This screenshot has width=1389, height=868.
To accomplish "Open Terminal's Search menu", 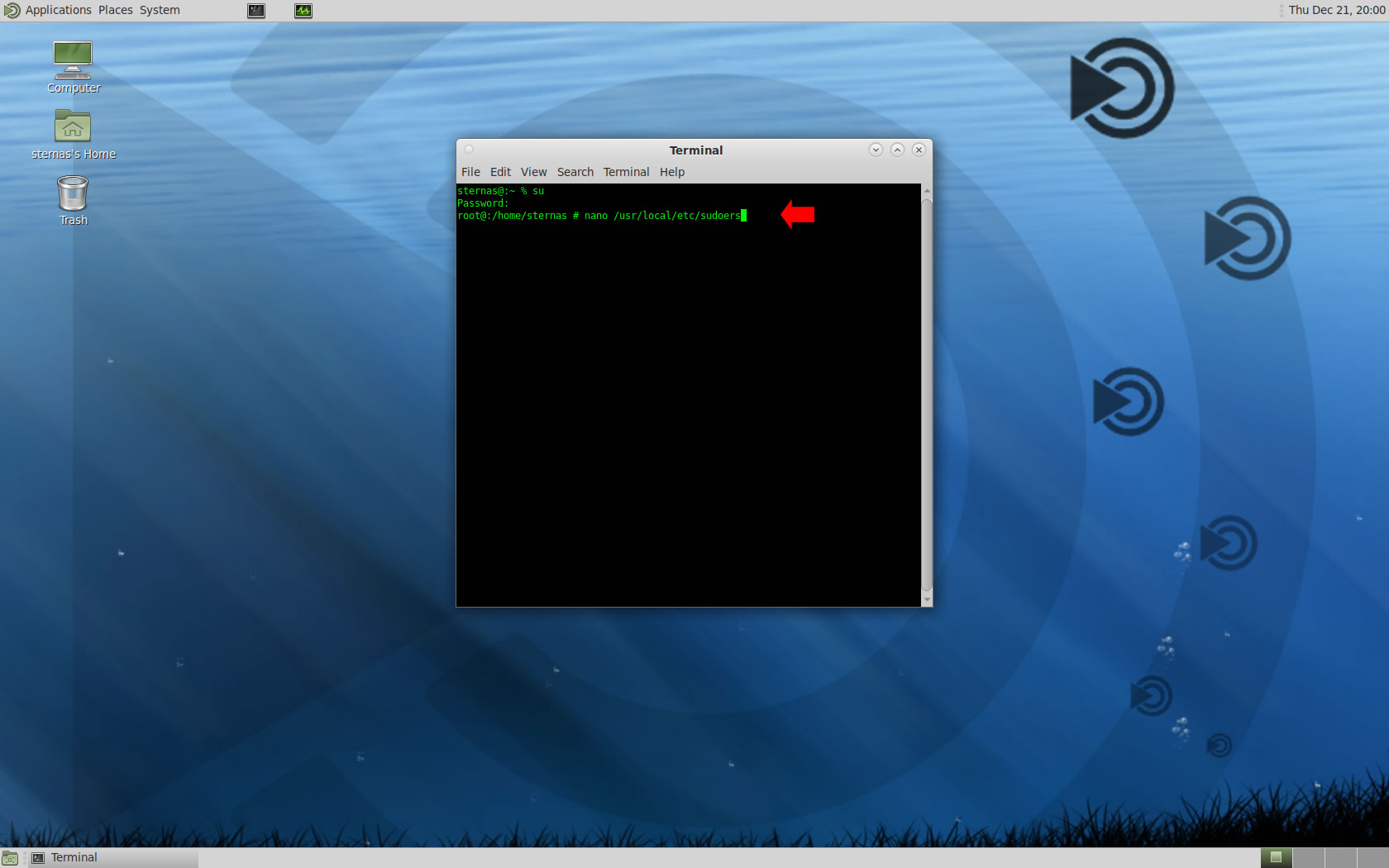I will (x=575, y=172).
